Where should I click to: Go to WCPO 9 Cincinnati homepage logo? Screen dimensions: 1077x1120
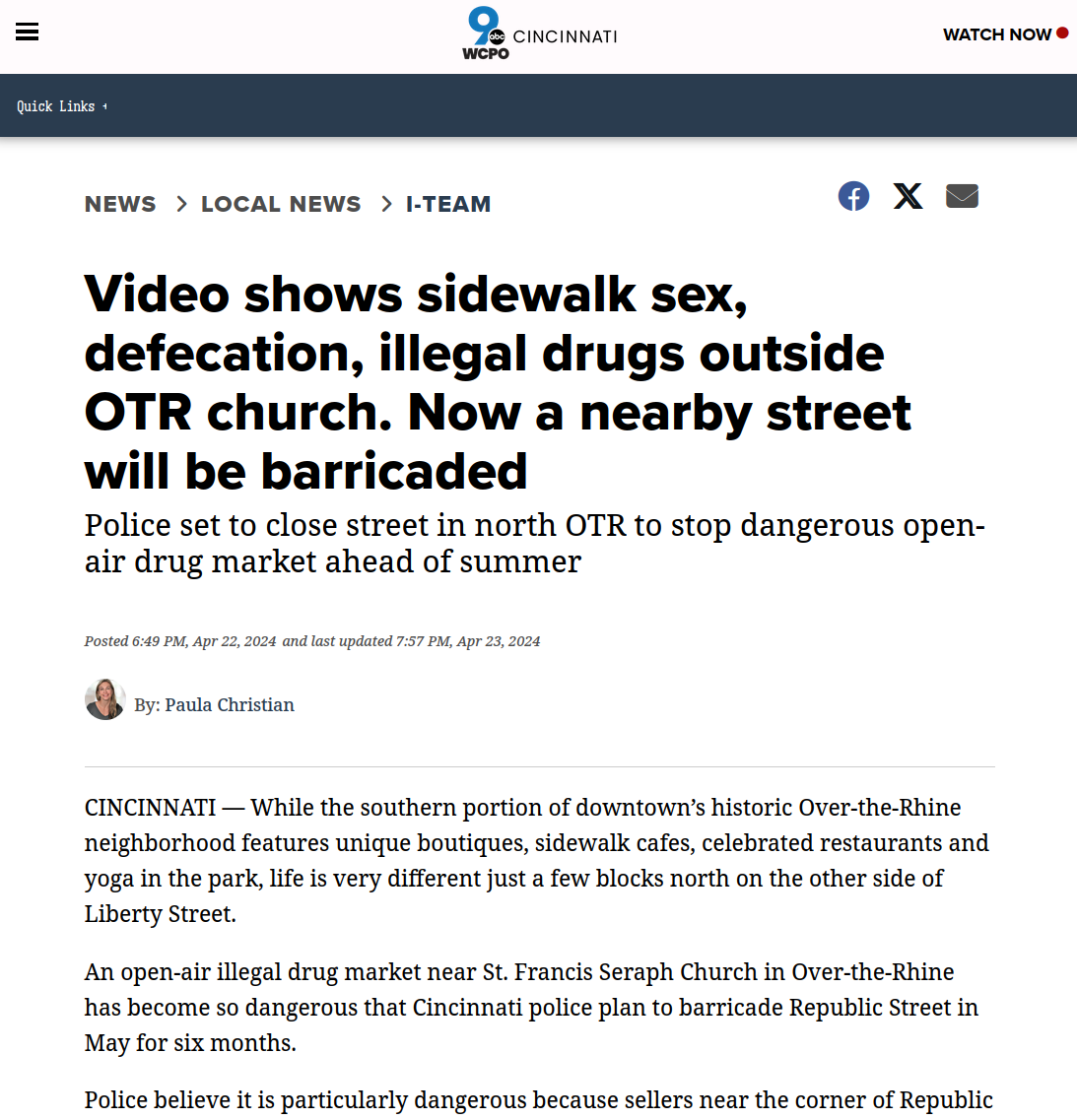click(x=540, y=33)
